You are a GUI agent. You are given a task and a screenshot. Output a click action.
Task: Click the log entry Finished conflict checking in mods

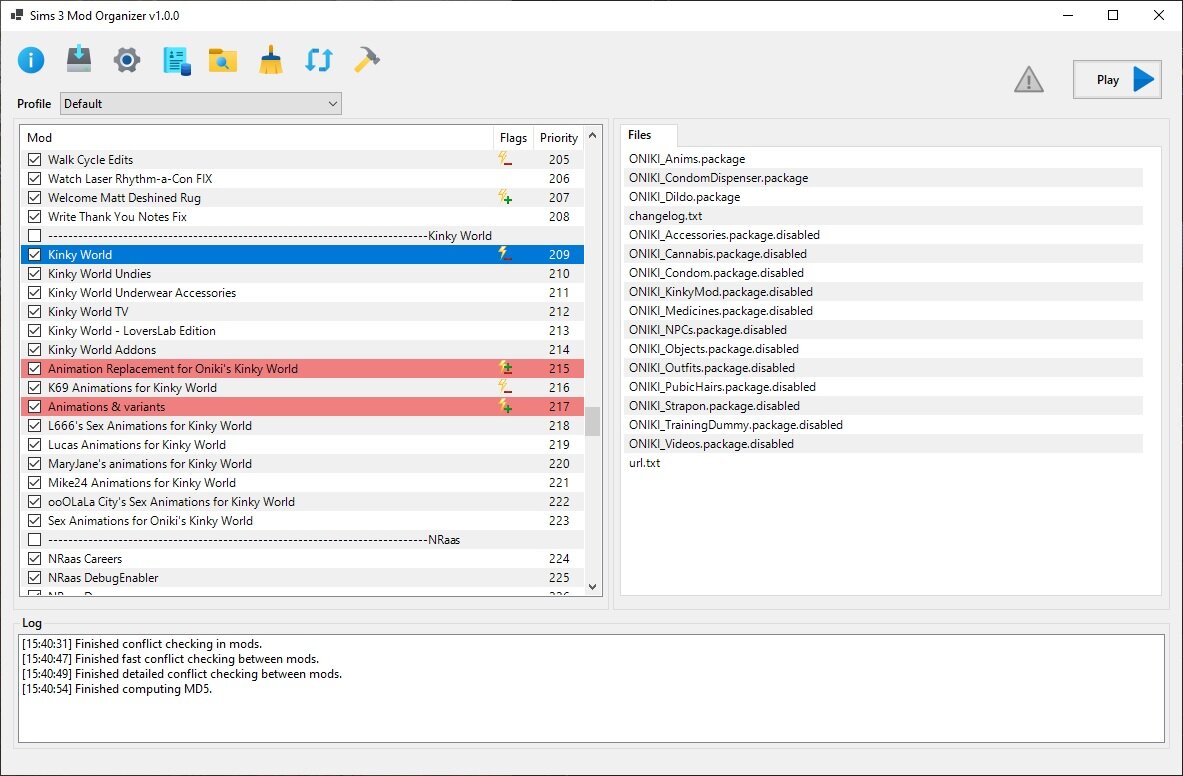(142, 644)
